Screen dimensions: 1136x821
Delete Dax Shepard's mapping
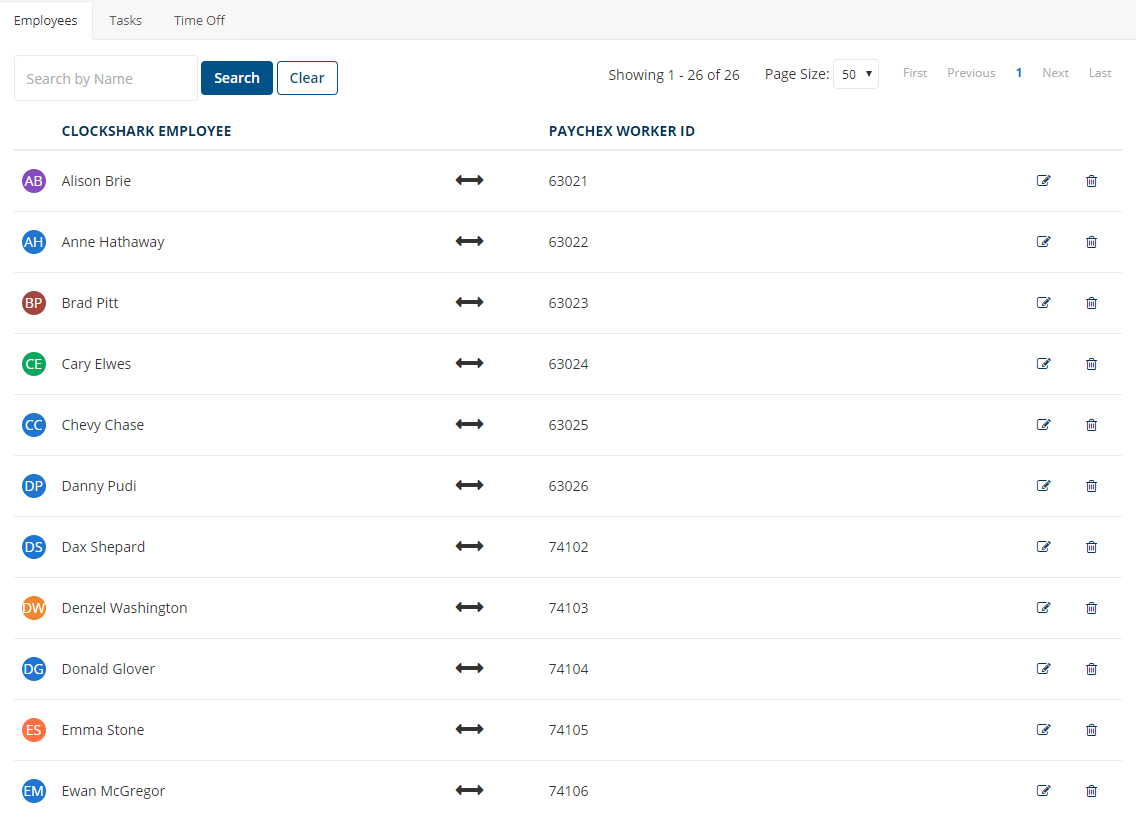1091,546
